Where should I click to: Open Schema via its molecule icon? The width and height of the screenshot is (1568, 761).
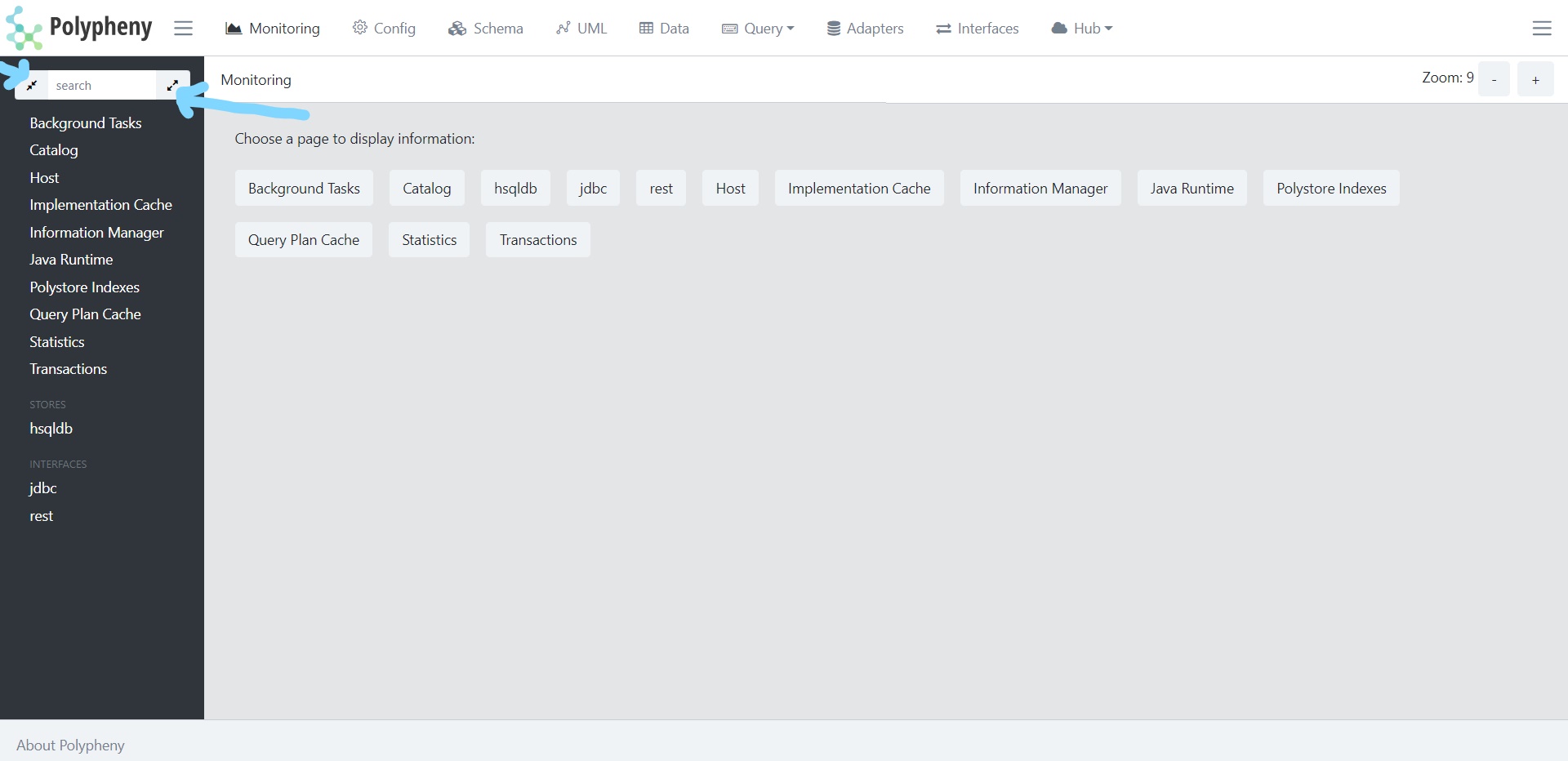[457, 28]
